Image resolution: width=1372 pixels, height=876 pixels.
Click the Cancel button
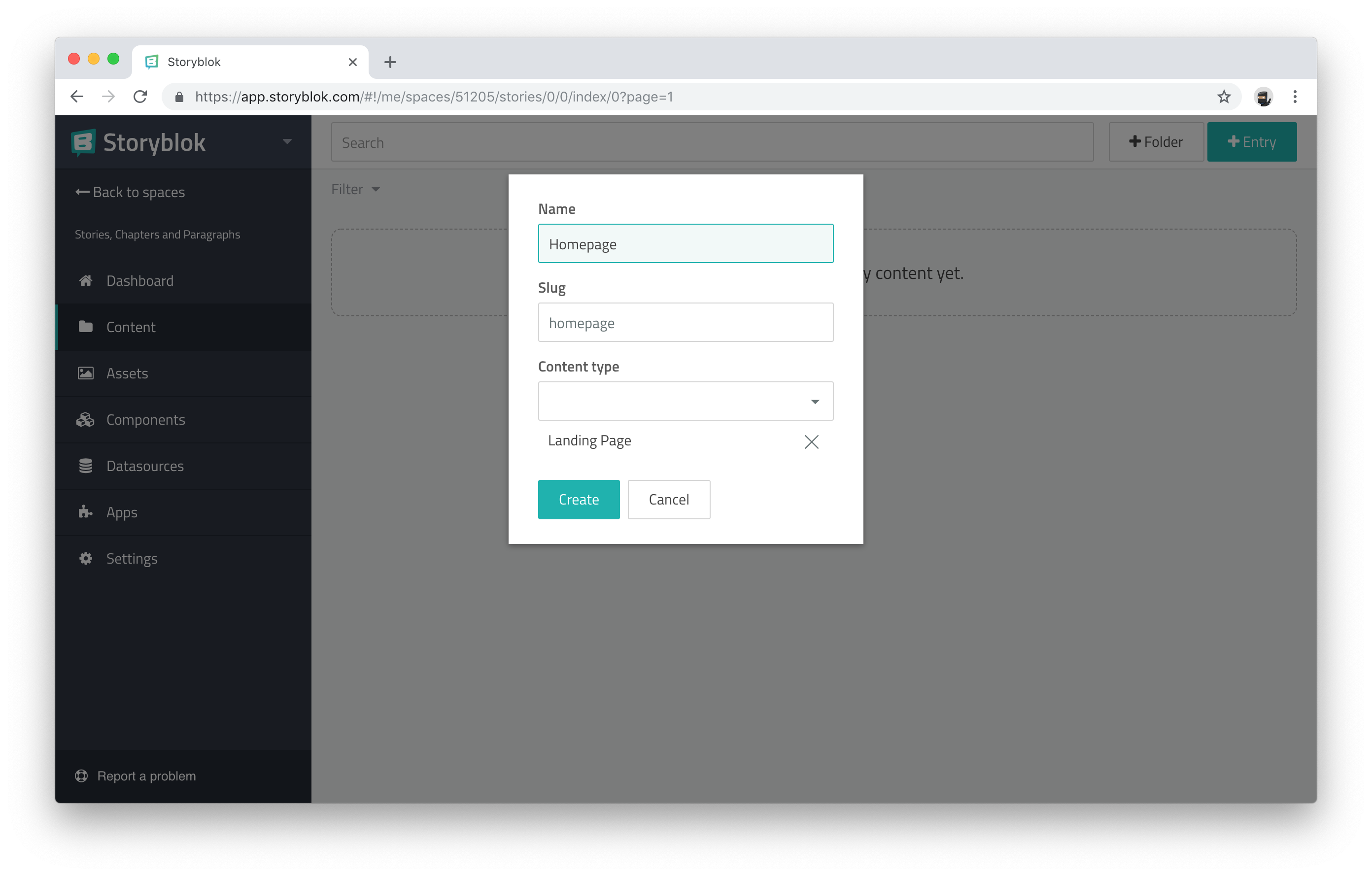point(668,499)
